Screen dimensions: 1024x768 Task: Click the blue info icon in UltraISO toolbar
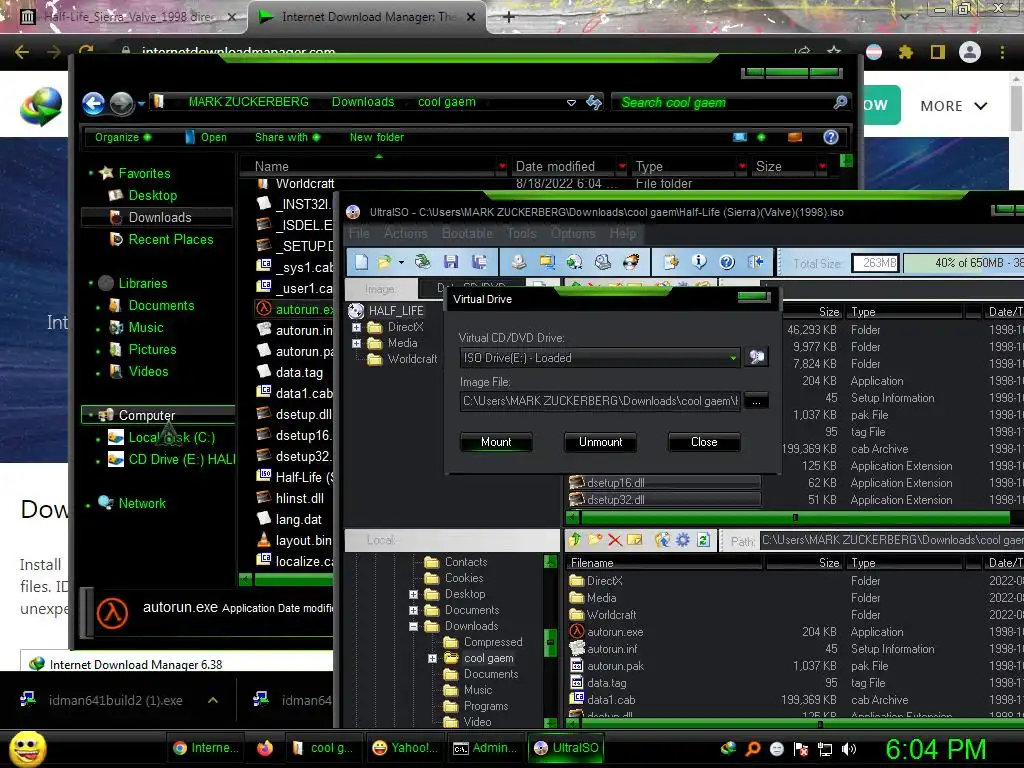point(699,263)
